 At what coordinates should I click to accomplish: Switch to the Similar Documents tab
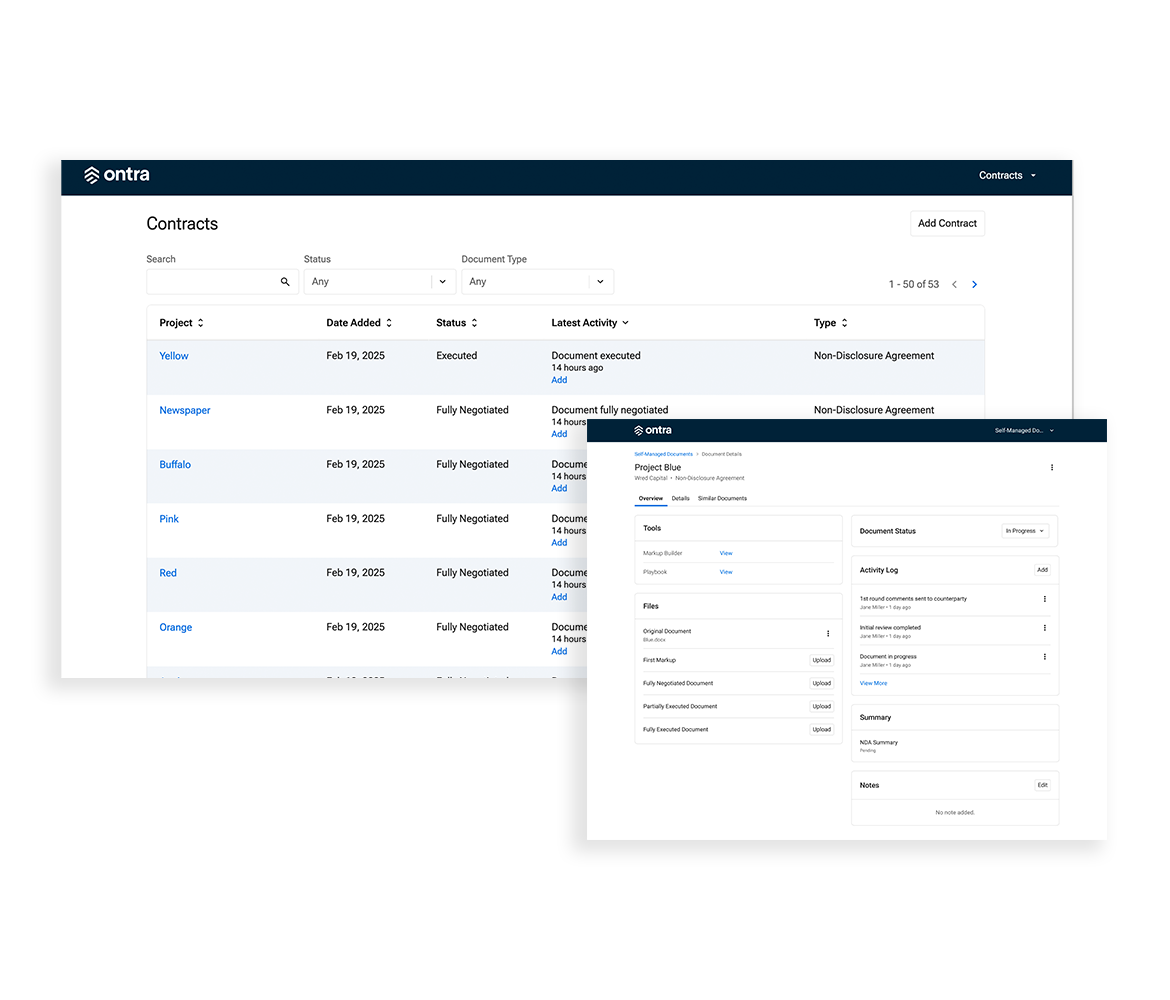pos(722,498)
